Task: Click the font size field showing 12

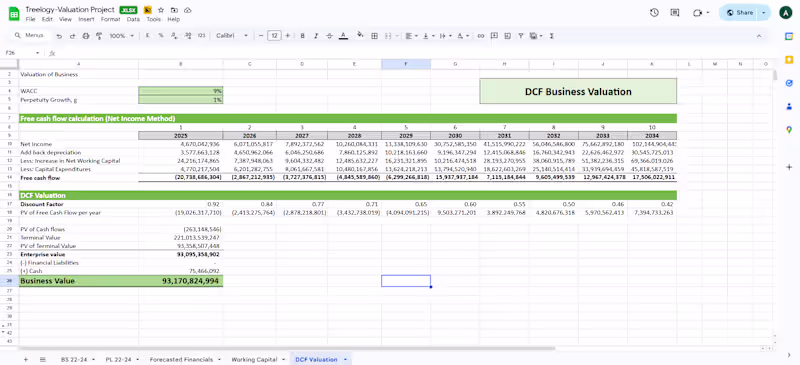Action: [274, 36]
